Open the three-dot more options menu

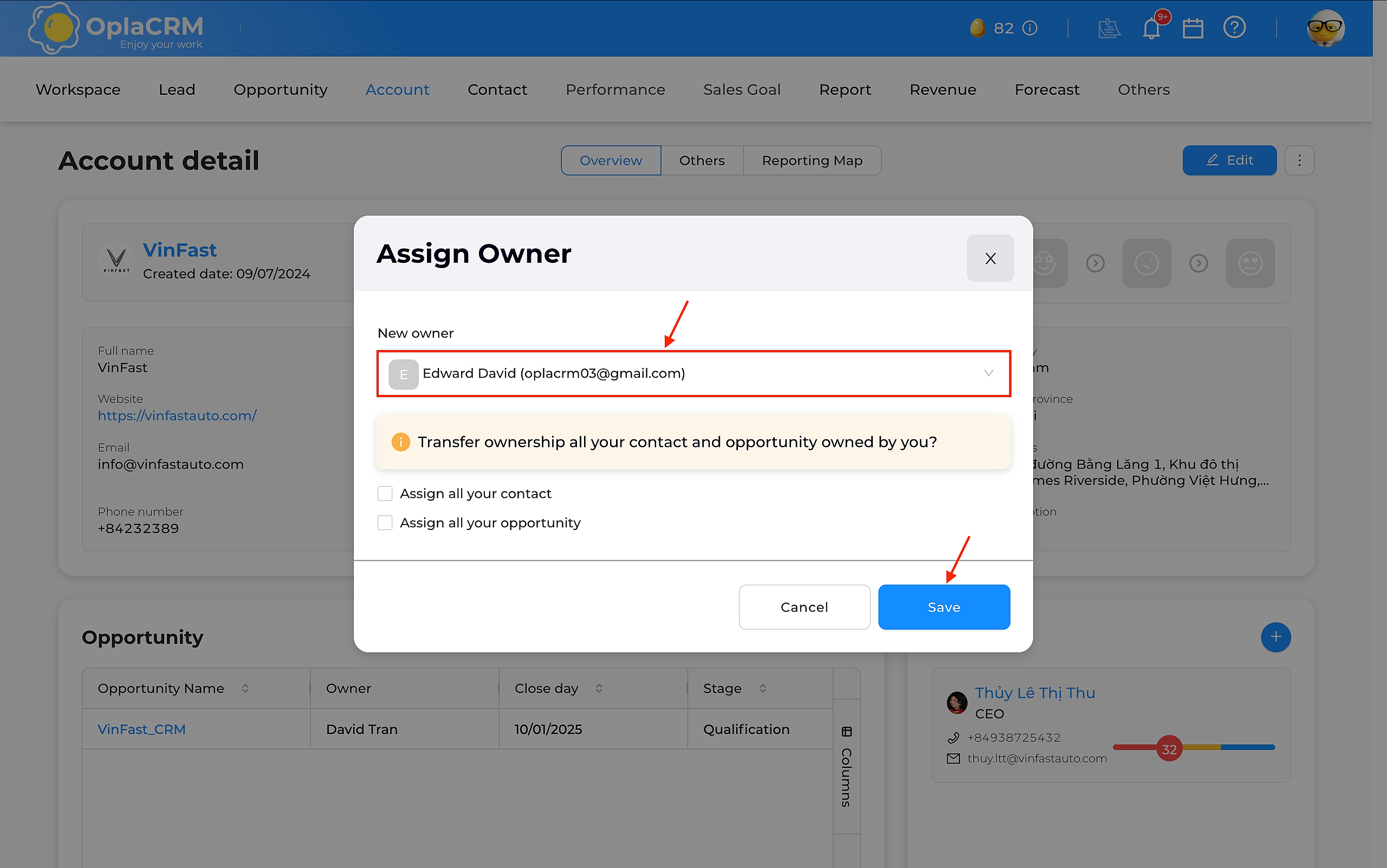1300,160
